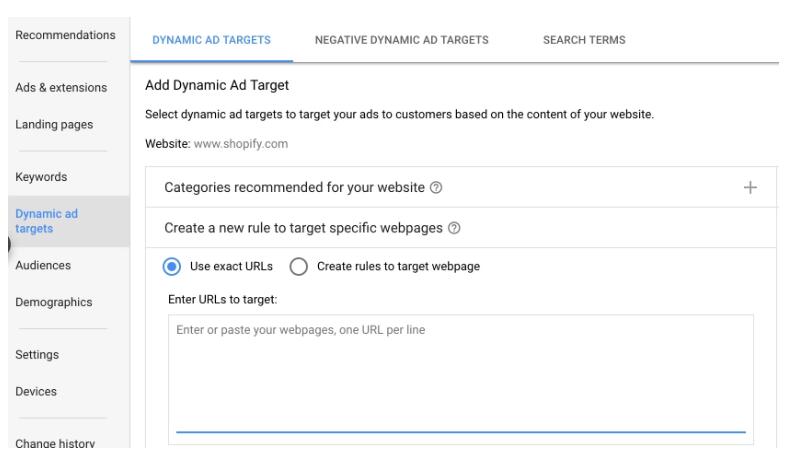
Task: Click the URLs to target text area
Action: point(460,375)
